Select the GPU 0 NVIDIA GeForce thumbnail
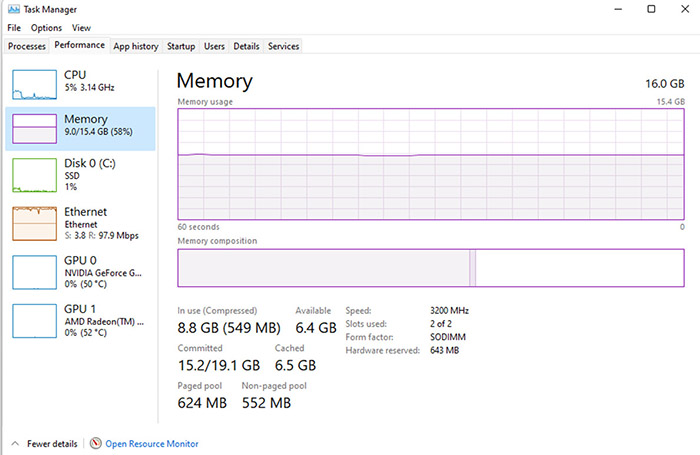 pos(34,272)
